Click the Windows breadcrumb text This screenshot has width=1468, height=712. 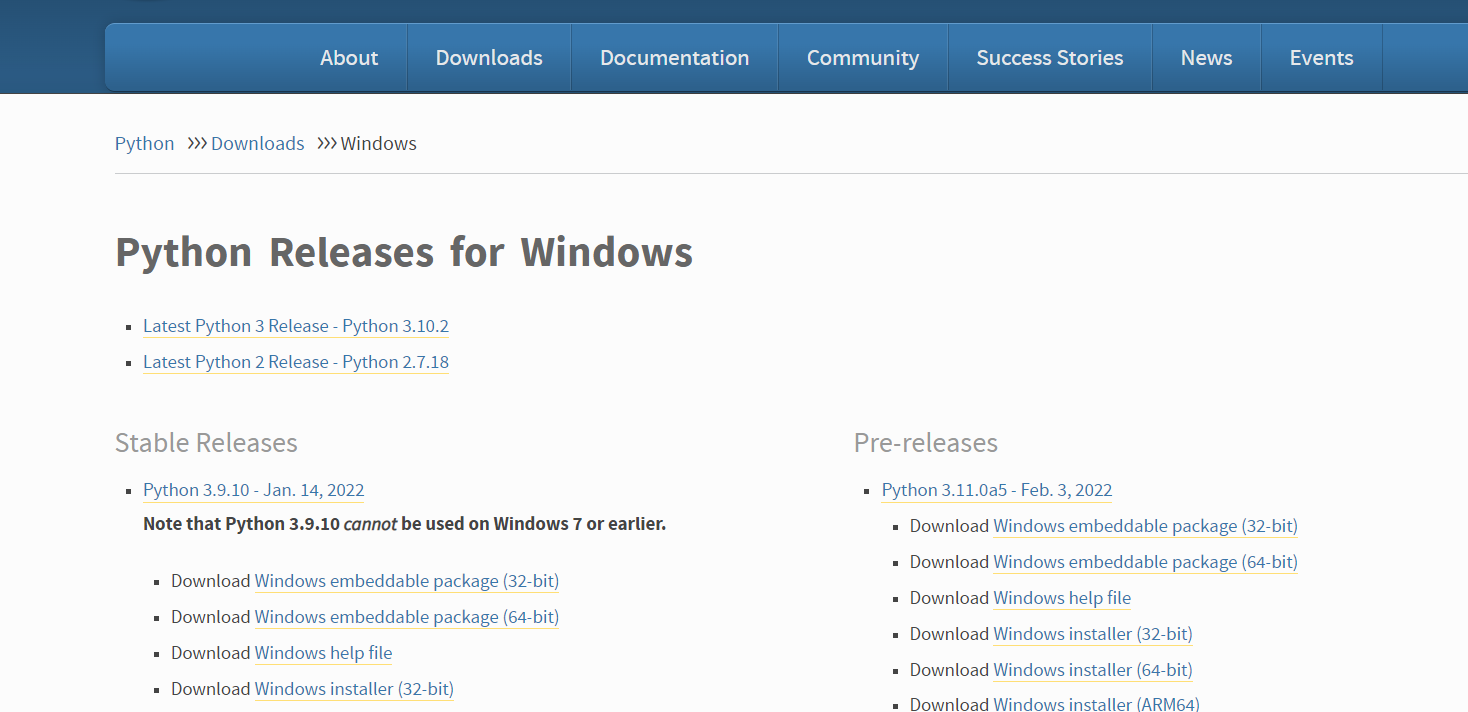click(x=378, y=143)
